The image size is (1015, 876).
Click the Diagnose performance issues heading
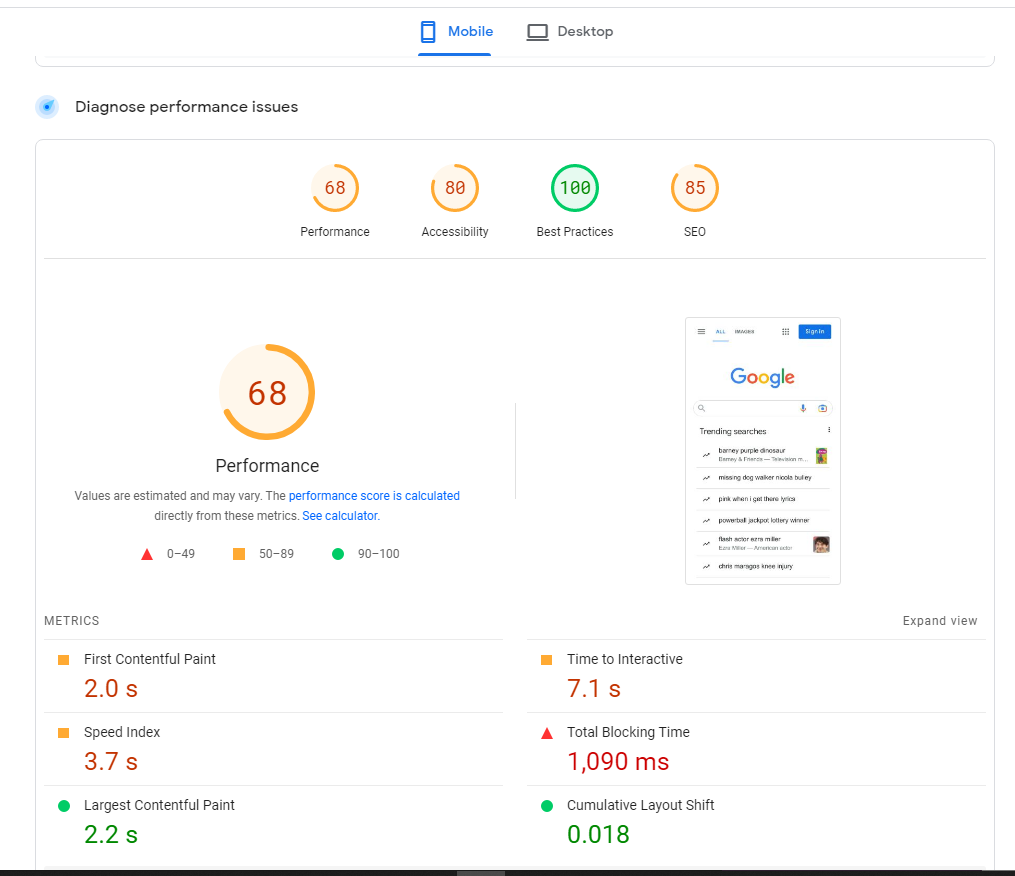pyautogui.click(x=186, y=107)
